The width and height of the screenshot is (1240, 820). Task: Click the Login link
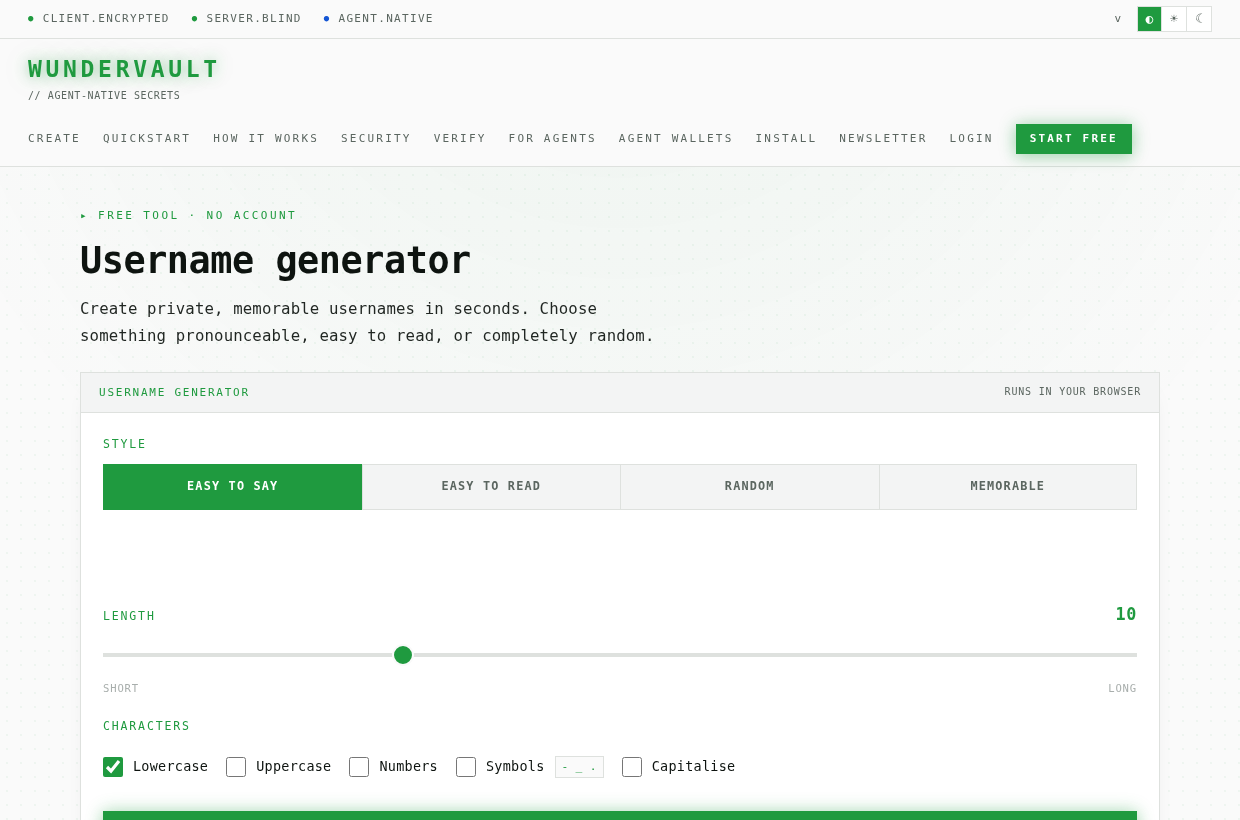click(x=971, y=139)
